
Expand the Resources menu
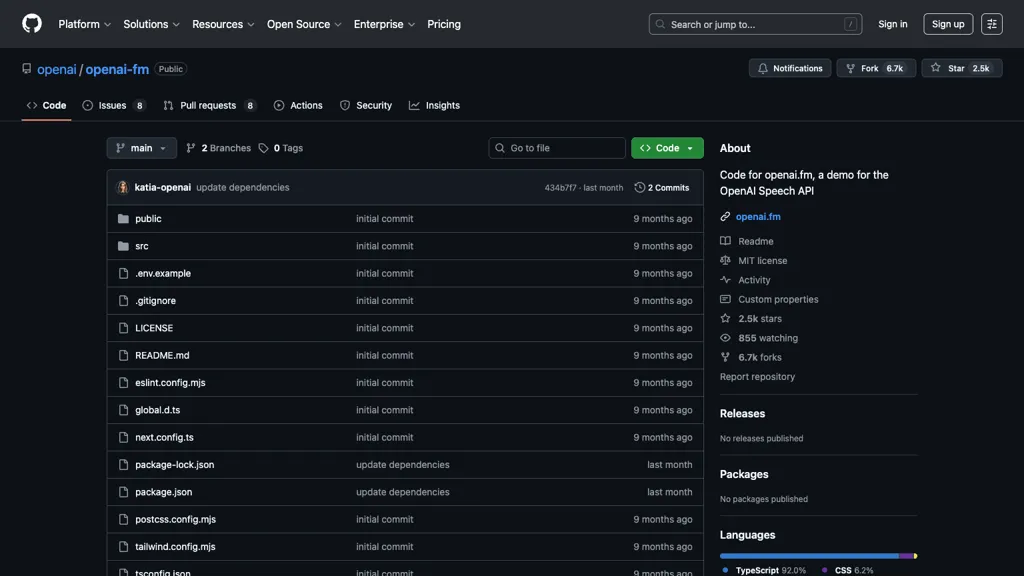tap(223, 24)
